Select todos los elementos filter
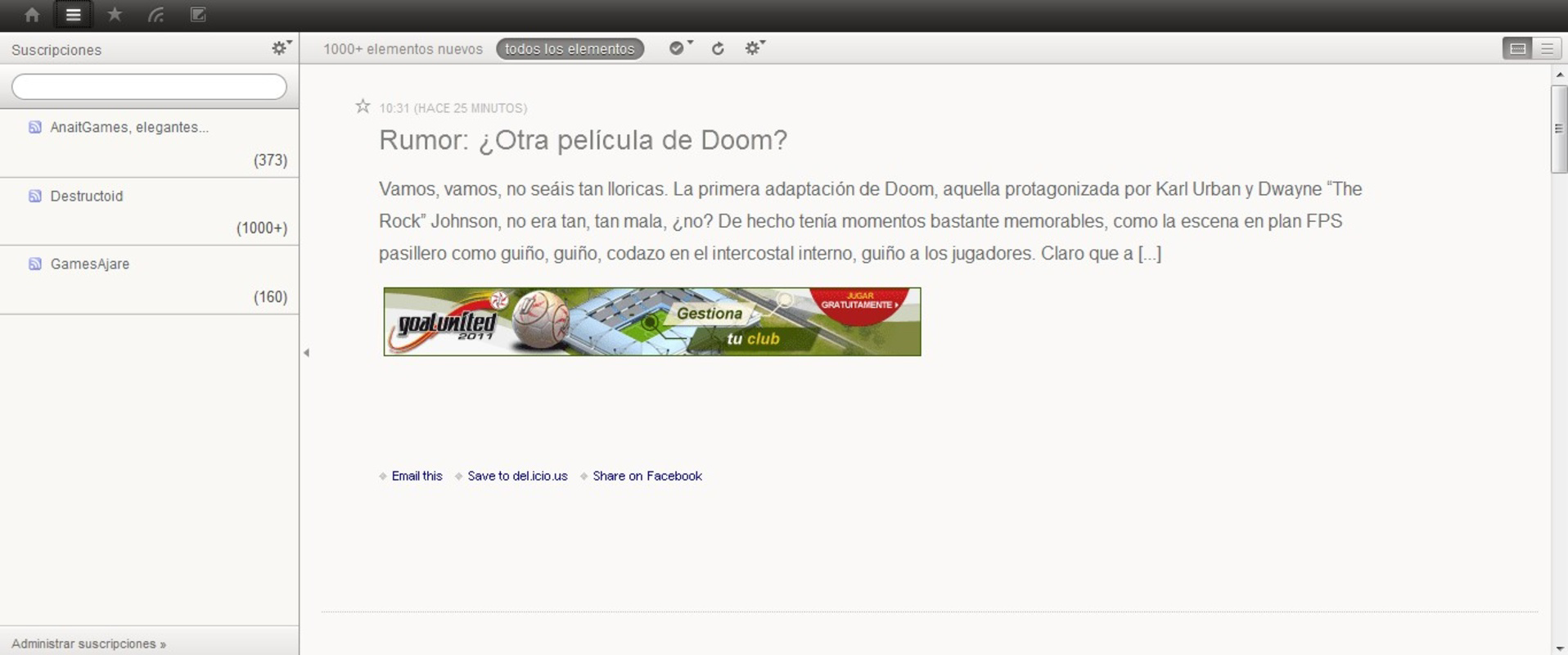This screenshot has height=655, width=1568. tap(570, 49)
